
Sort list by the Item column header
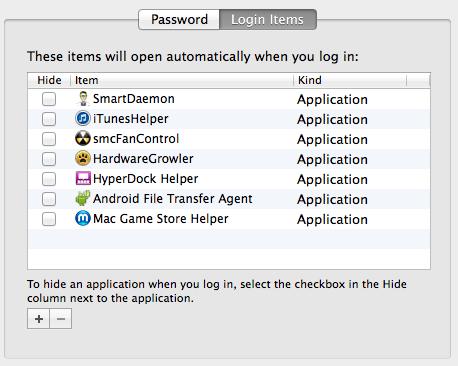[x=182, y=80]
